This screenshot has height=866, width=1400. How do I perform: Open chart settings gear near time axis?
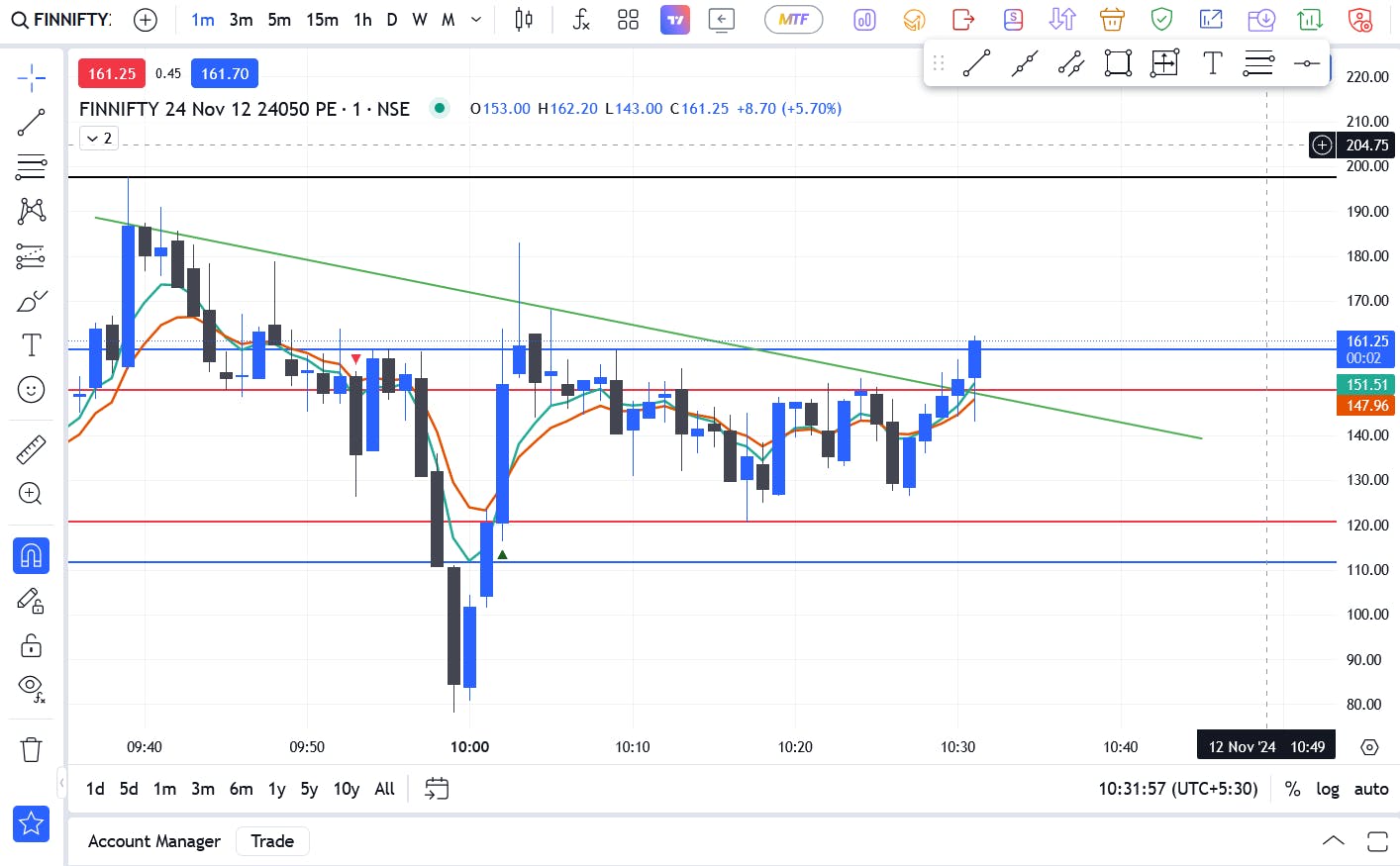1369,747
